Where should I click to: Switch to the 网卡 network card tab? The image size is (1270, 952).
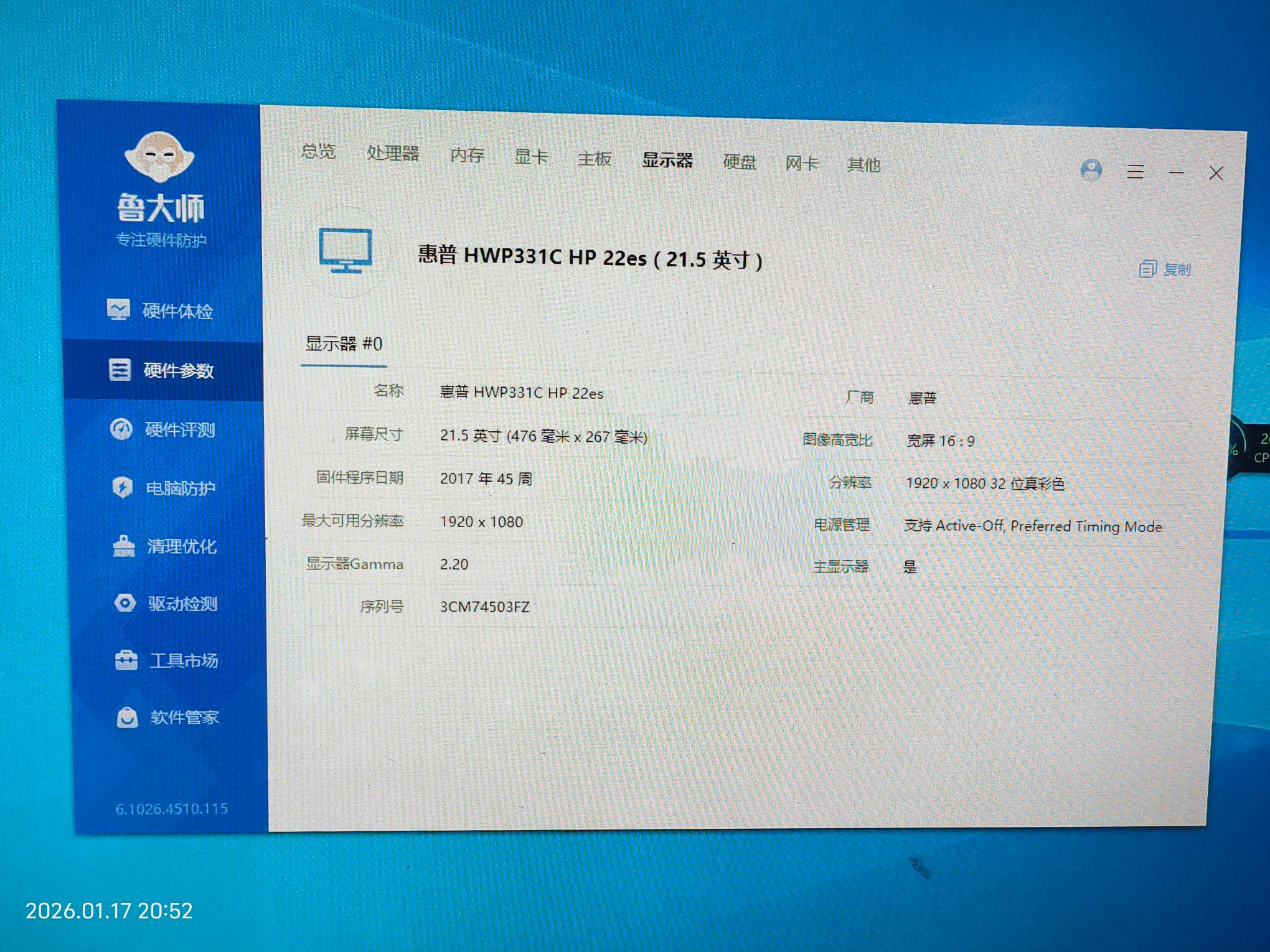pos(801,164)
